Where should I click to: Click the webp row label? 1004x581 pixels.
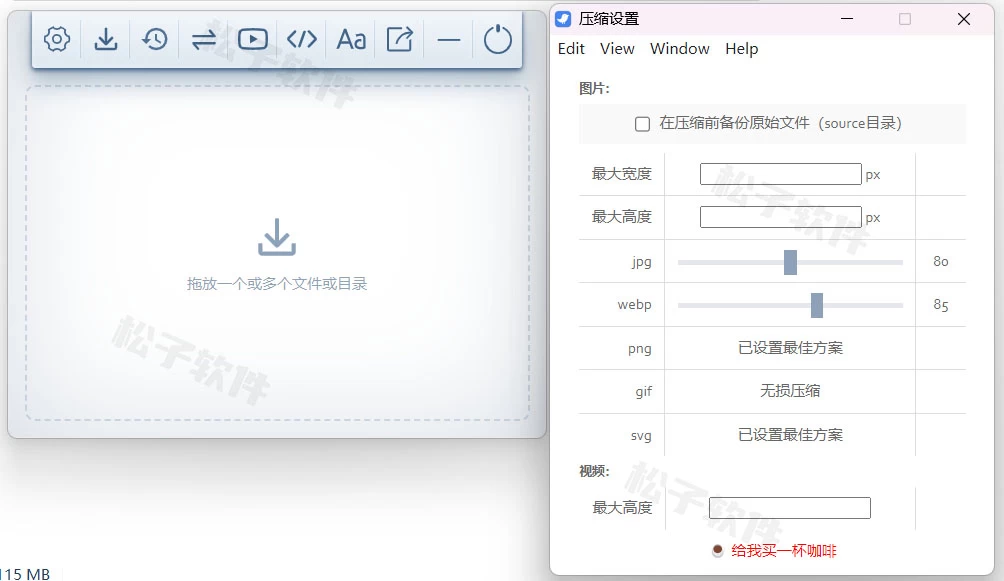pos(634,305)
